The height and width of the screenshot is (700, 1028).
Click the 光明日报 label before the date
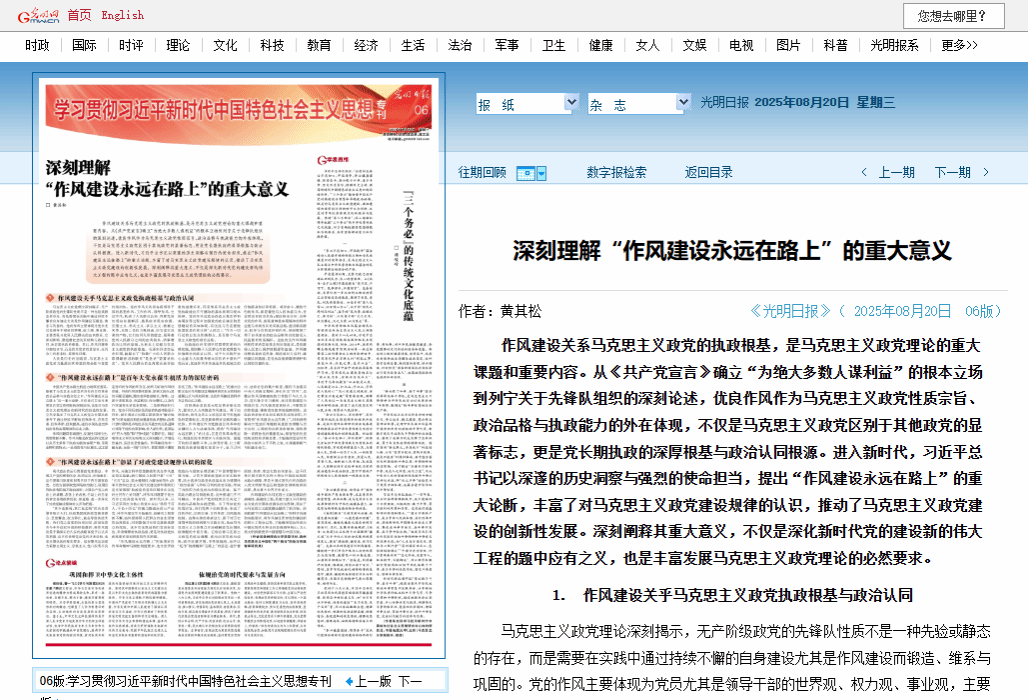tap(724, 102)
